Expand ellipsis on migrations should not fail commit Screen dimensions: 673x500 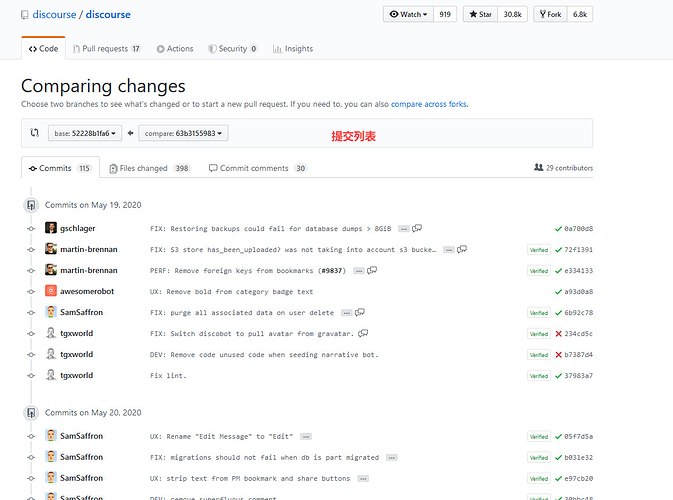[x=391, y=458]
